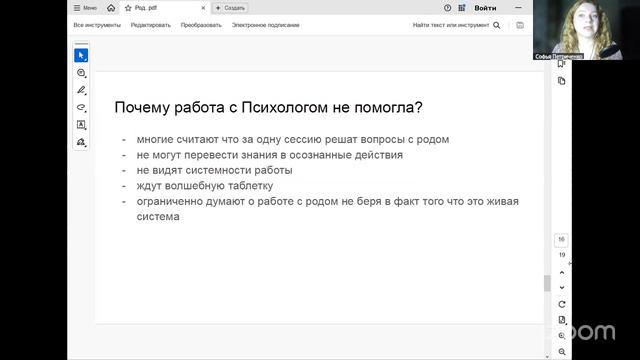Click the zoom out magnifier icon
The height and width of the screenshot is (360, 640).
click(x=562, y=351)
